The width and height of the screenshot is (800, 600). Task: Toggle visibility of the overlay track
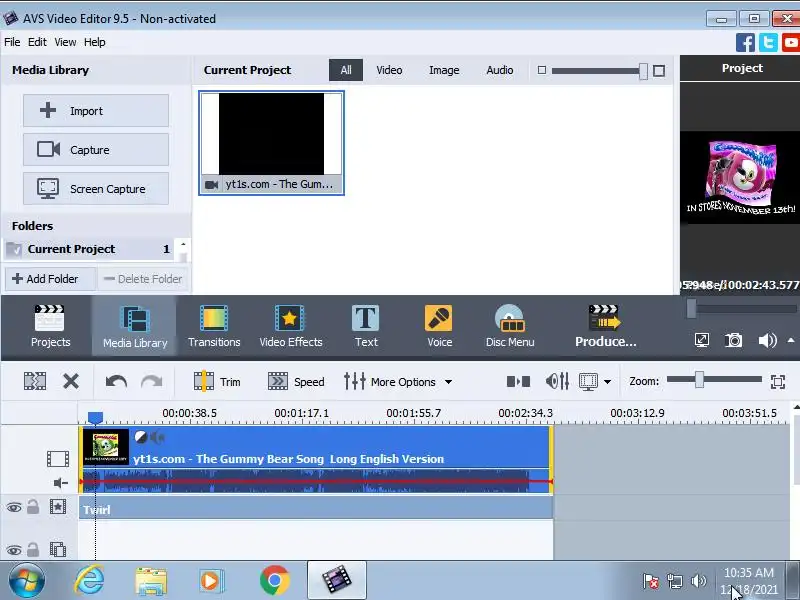click(x=14, y=550)
